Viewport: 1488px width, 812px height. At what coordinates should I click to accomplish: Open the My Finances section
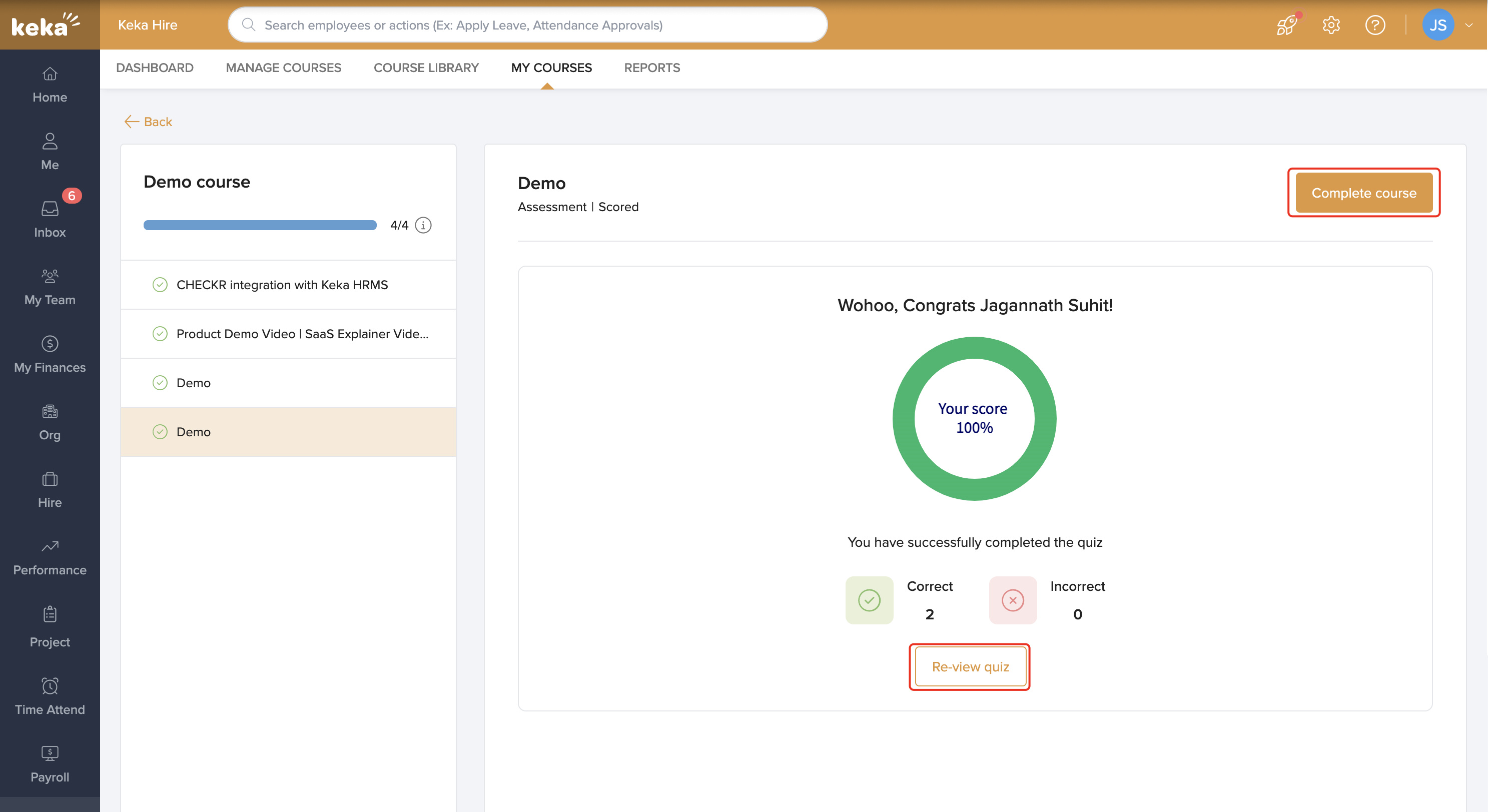click(x=49, y=355)
